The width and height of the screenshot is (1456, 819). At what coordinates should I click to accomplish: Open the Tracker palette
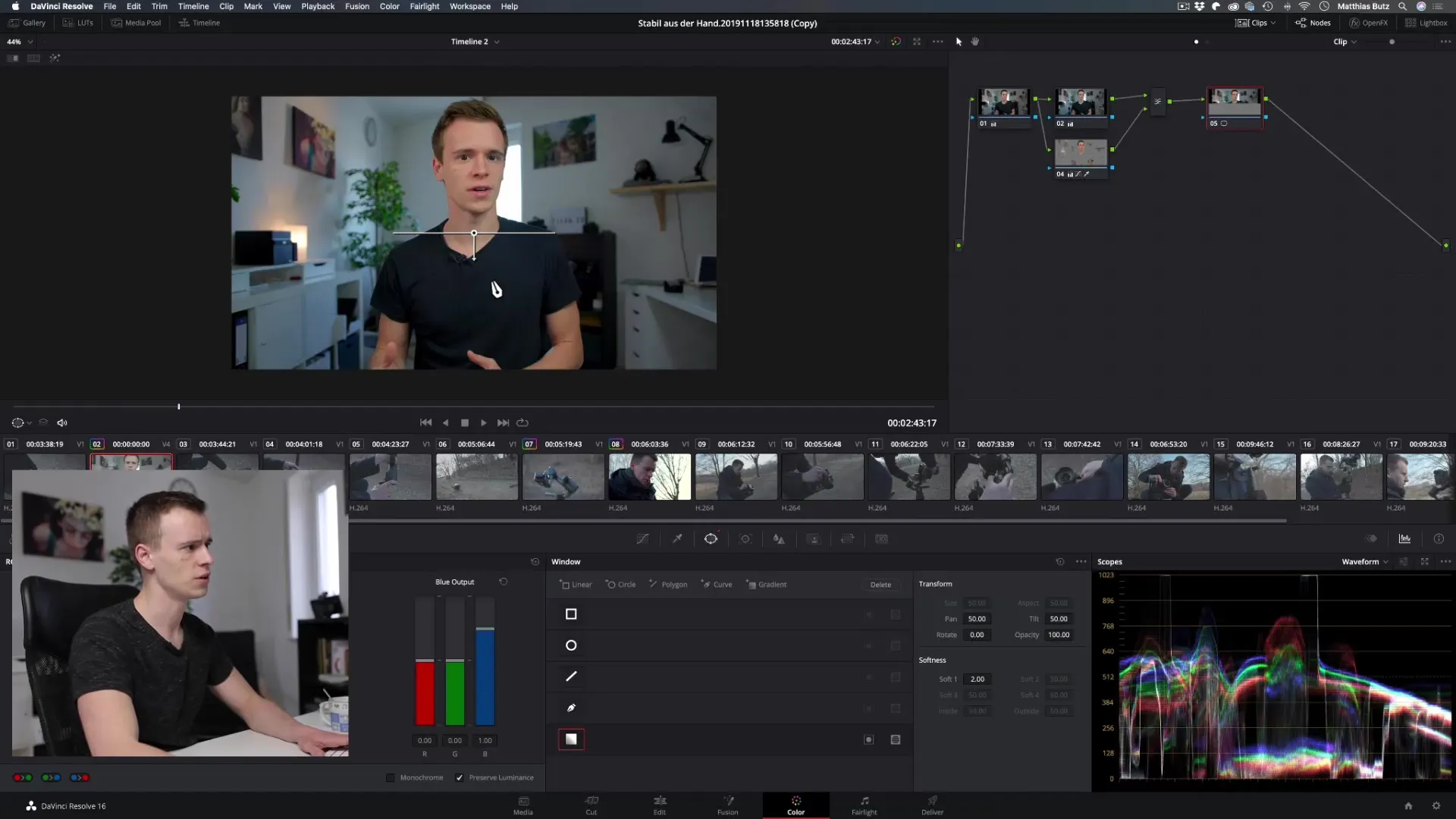745,538
